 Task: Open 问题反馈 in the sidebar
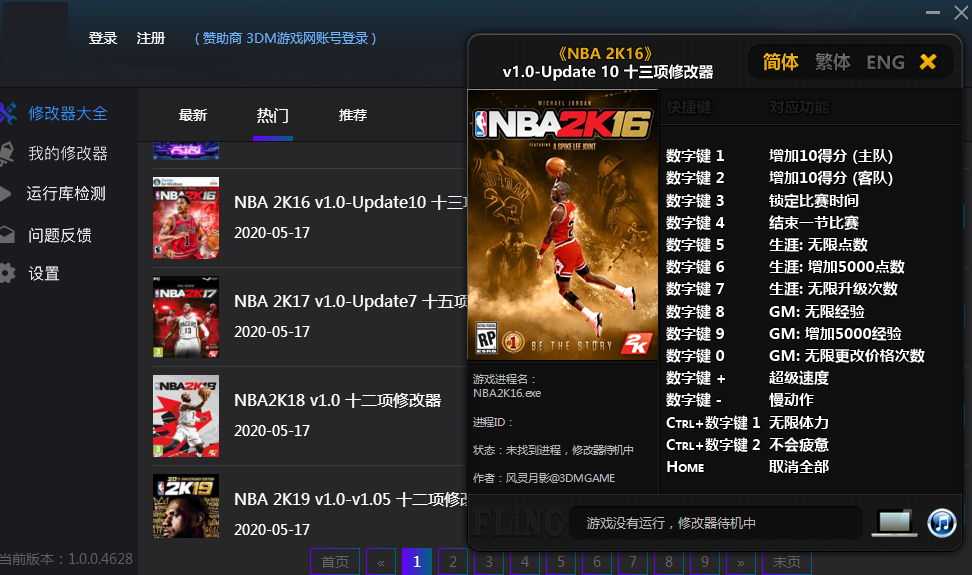pyautogui.click(x=60, y=235)
